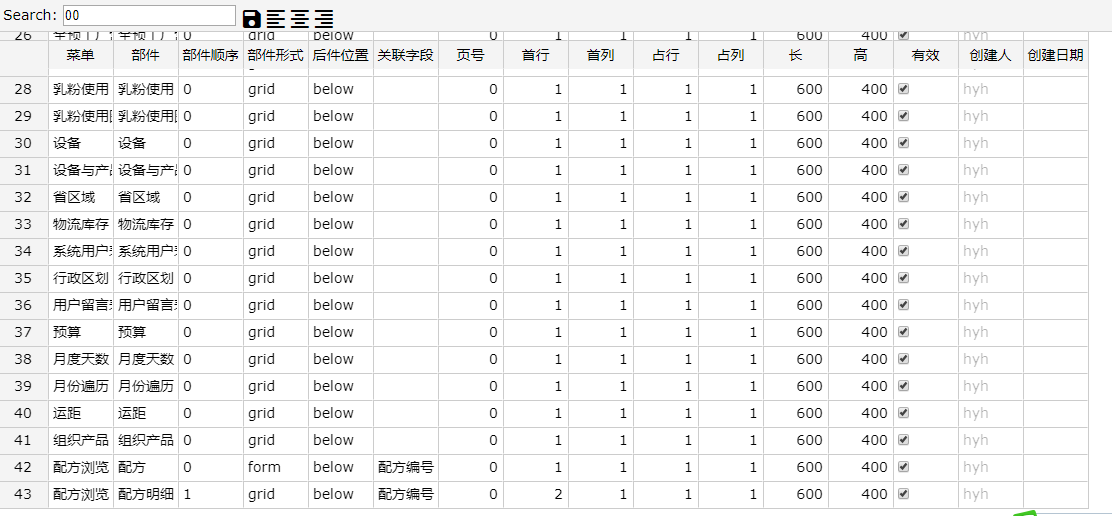Click 预算 cell in 菜单 column
The height and width of the screenshot is (516, 1112).
pyautogui.click(x=81, y=332)
